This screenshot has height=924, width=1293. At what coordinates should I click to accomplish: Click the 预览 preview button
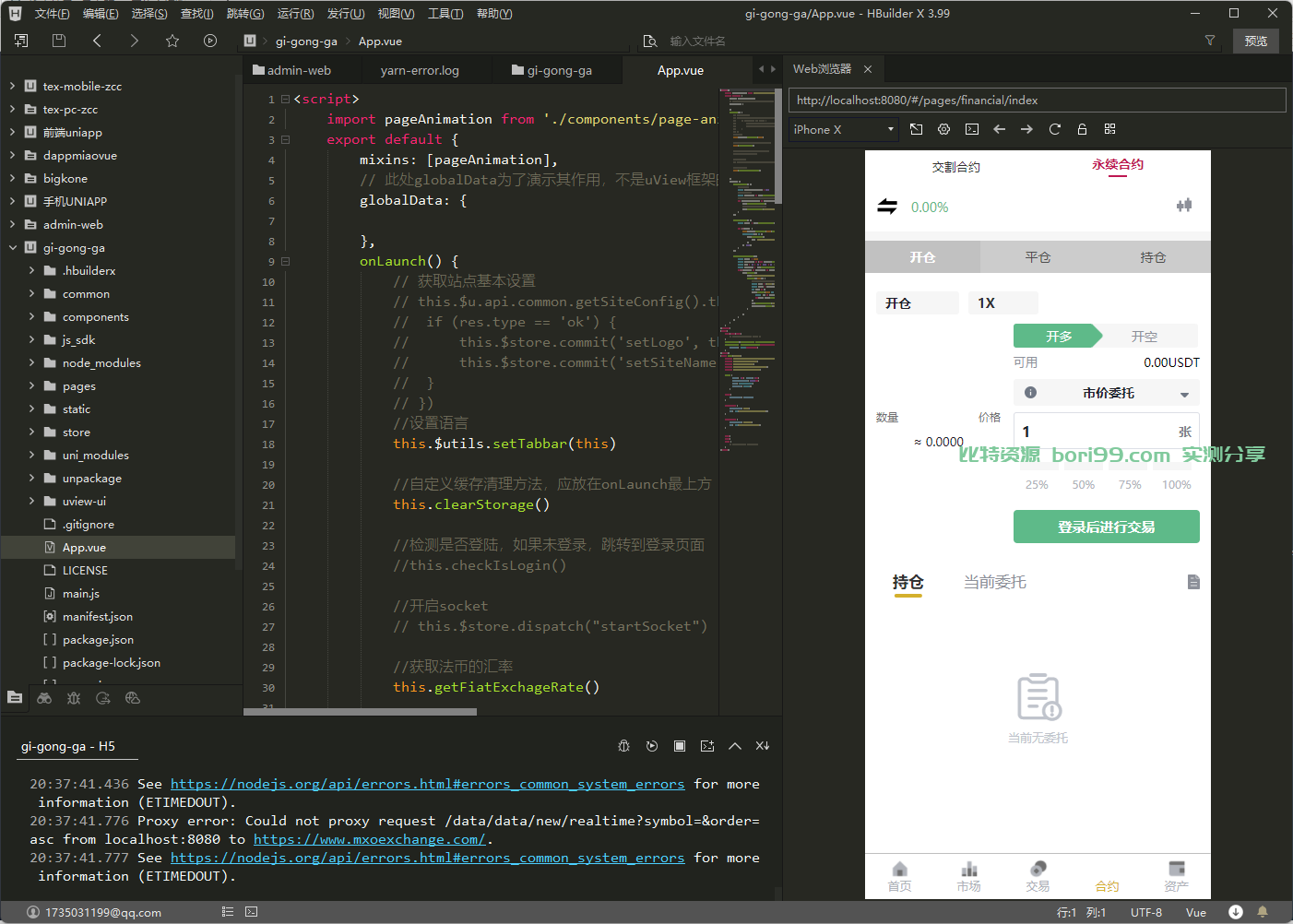(x=1256, y=41)
